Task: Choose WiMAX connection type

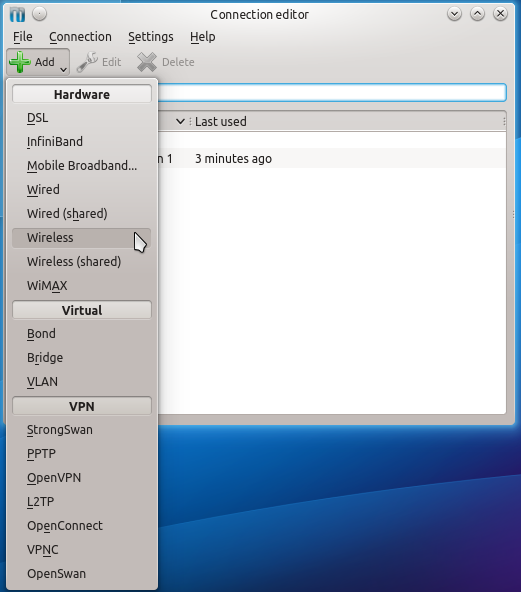Action: pyautogui.click(x=82, y=286)
